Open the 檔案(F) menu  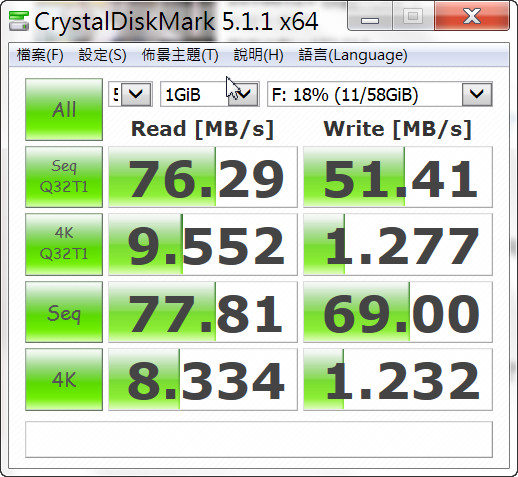(40, 55)
